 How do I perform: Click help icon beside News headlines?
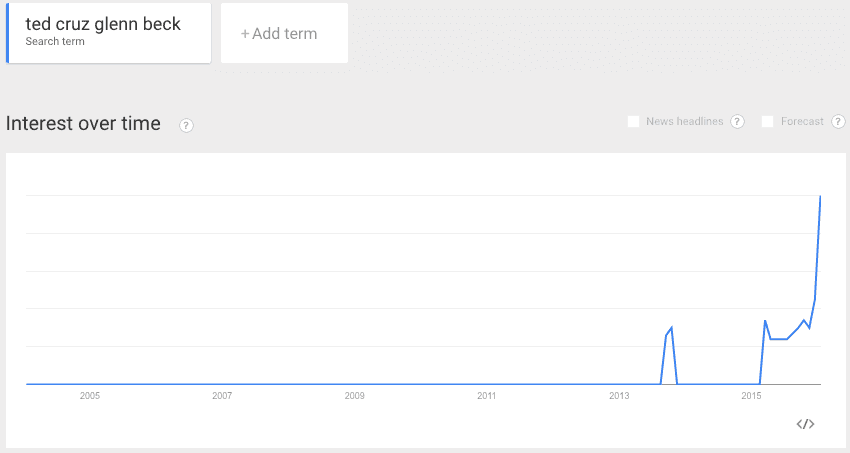pyautogui.click(x=737, y=121)
